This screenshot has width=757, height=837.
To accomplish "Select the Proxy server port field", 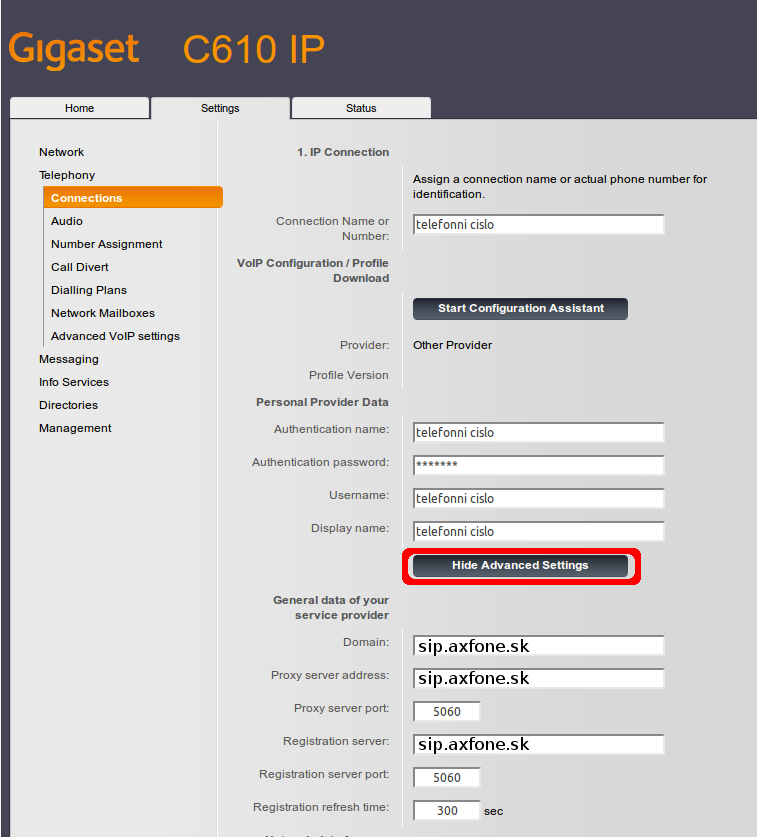I will 446,712.
